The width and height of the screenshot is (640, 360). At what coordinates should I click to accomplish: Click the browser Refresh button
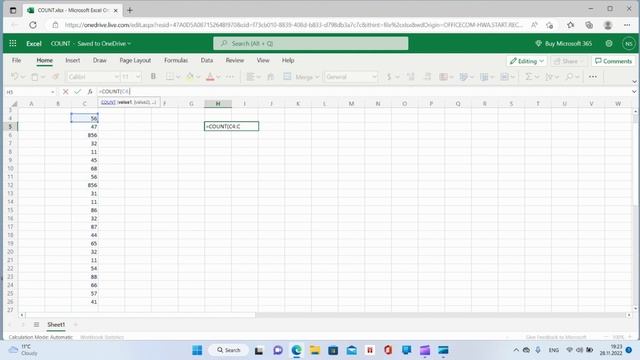coord(33,25)
